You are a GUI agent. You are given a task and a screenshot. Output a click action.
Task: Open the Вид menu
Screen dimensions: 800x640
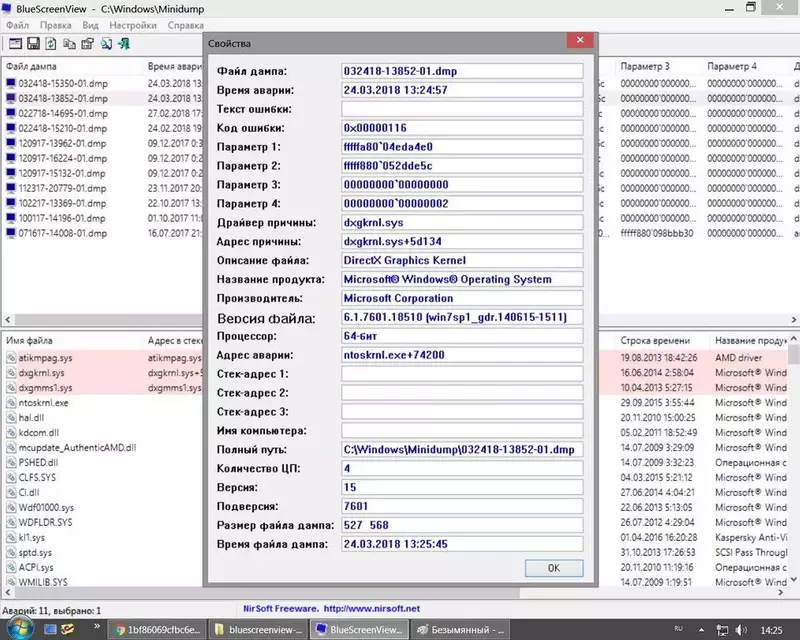point(90,25)
